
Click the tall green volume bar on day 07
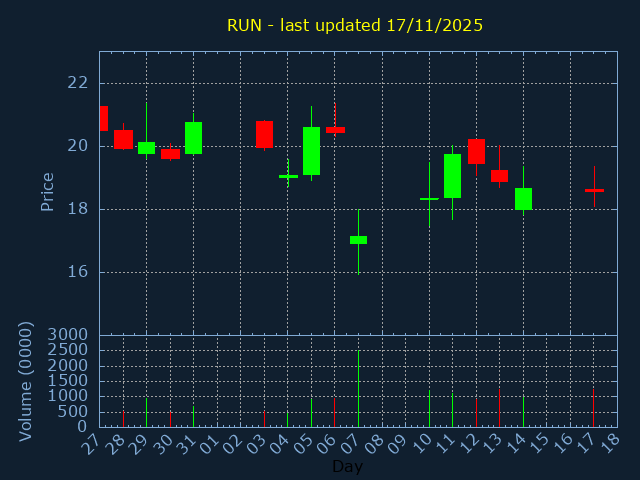[x=358, y=388]
